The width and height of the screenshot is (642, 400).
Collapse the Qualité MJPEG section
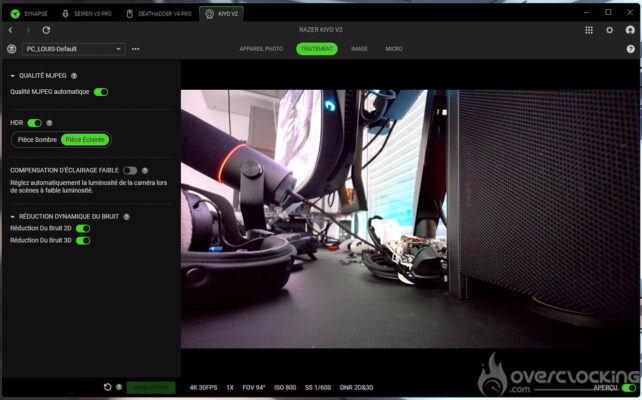[12, 76]
